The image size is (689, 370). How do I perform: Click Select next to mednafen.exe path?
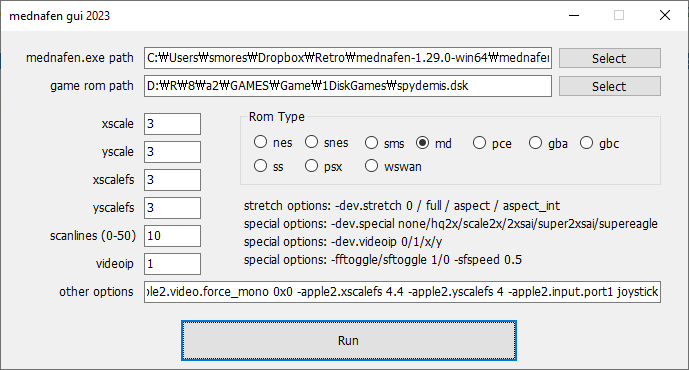609,58
